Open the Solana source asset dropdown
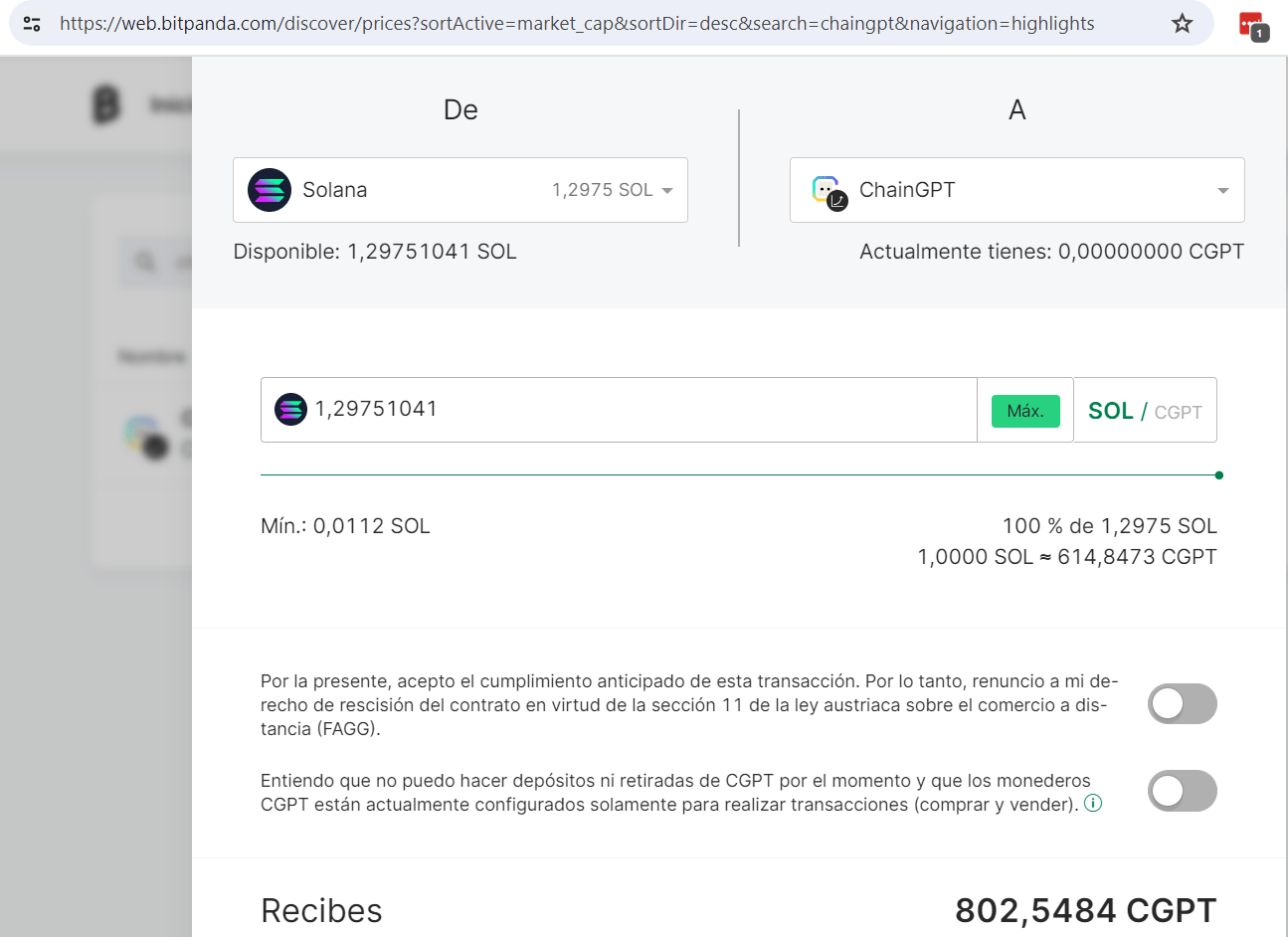Screen dimensions: 1288x937 click(460, 190)
